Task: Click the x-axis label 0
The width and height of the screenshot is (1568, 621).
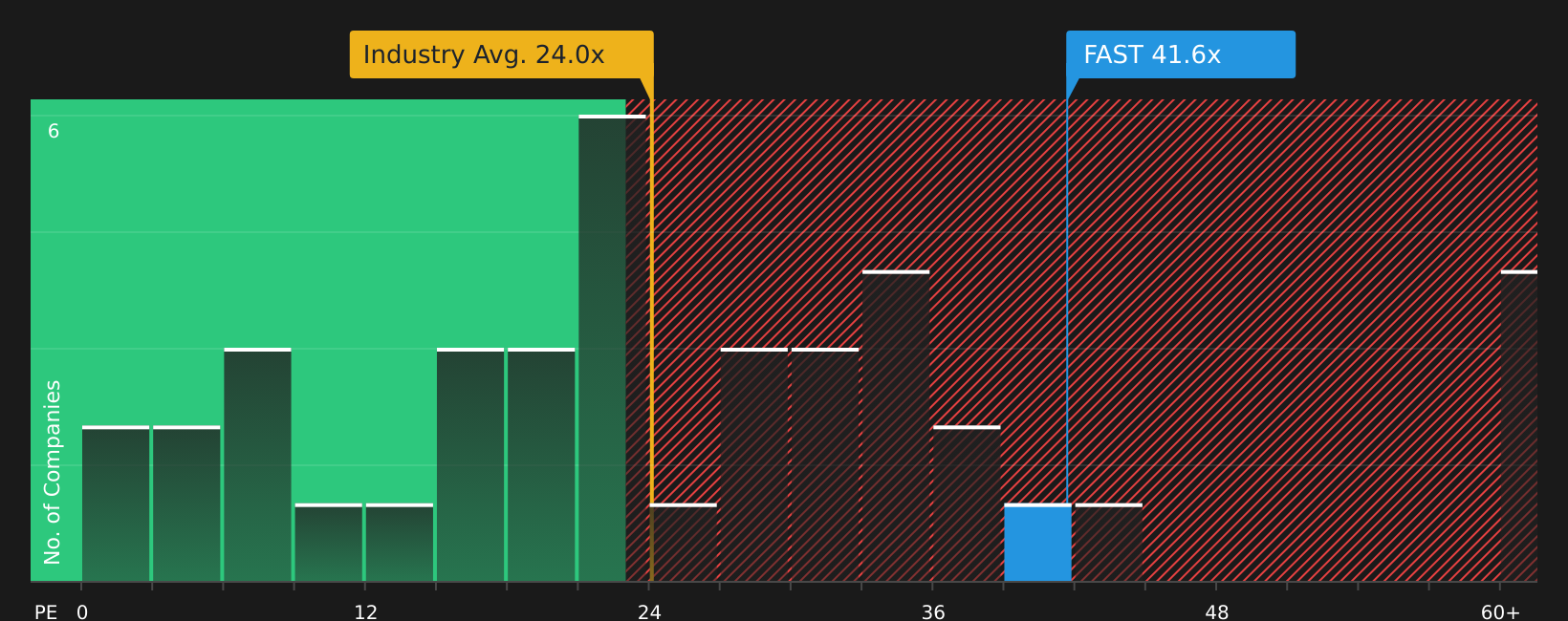Action: [82, 612]
